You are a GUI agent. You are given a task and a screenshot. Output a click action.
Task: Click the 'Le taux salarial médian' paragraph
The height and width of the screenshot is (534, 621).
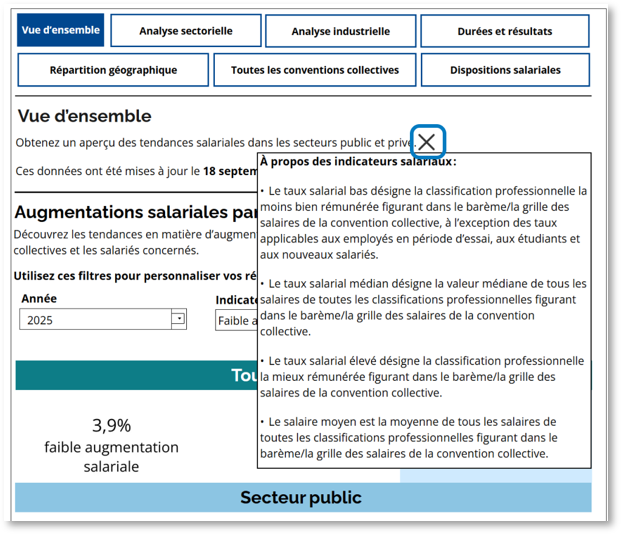pos(423,307)
